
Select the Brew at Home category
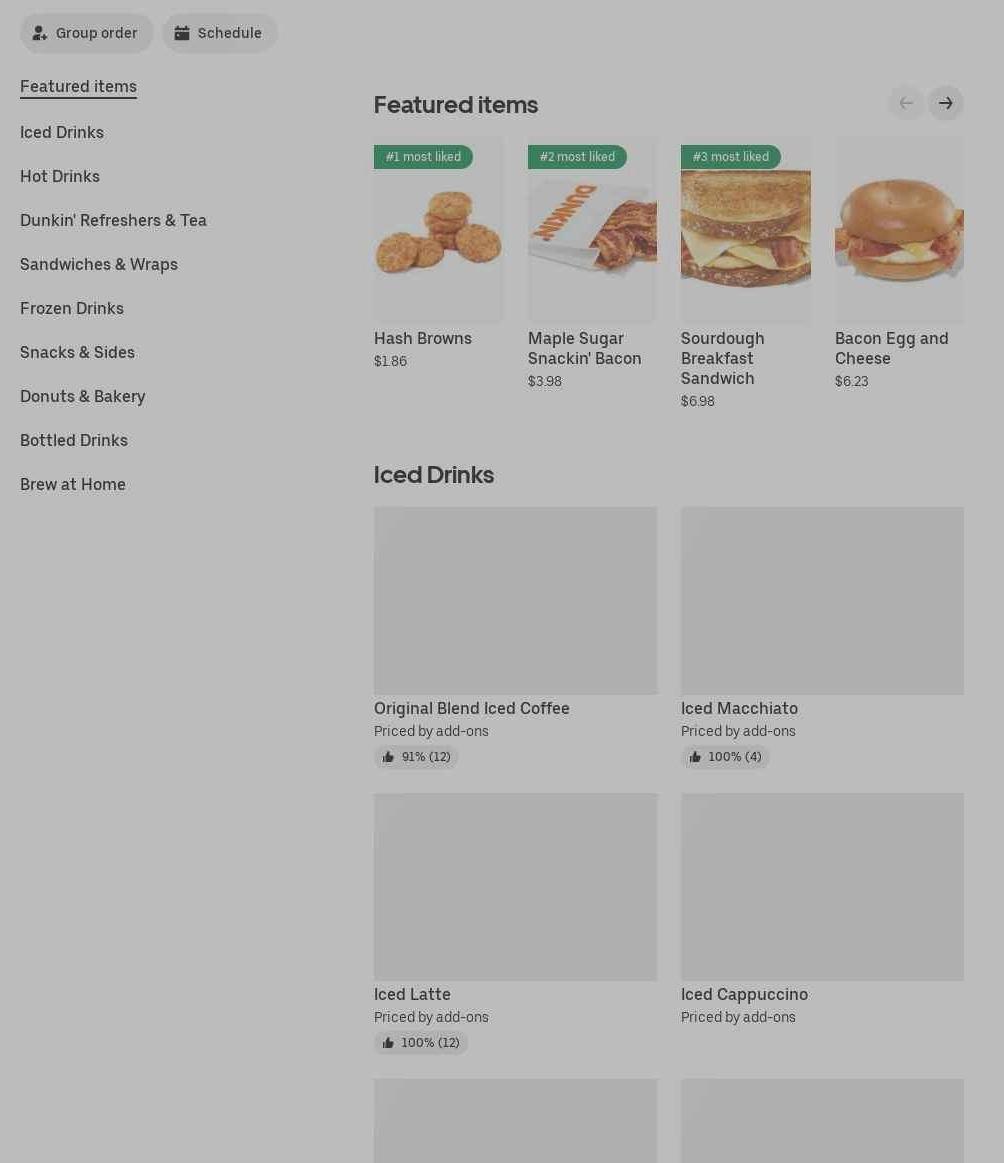[73, 484]
